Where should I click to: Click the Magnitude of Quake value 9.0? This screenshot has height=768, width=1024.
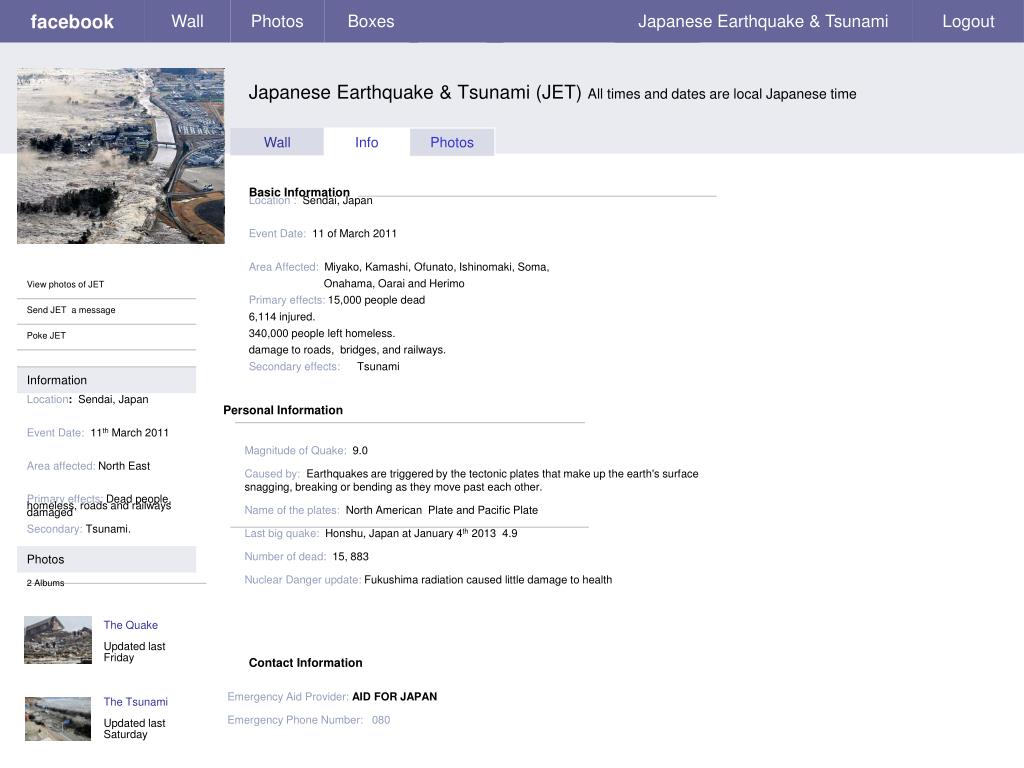[360, 451]
